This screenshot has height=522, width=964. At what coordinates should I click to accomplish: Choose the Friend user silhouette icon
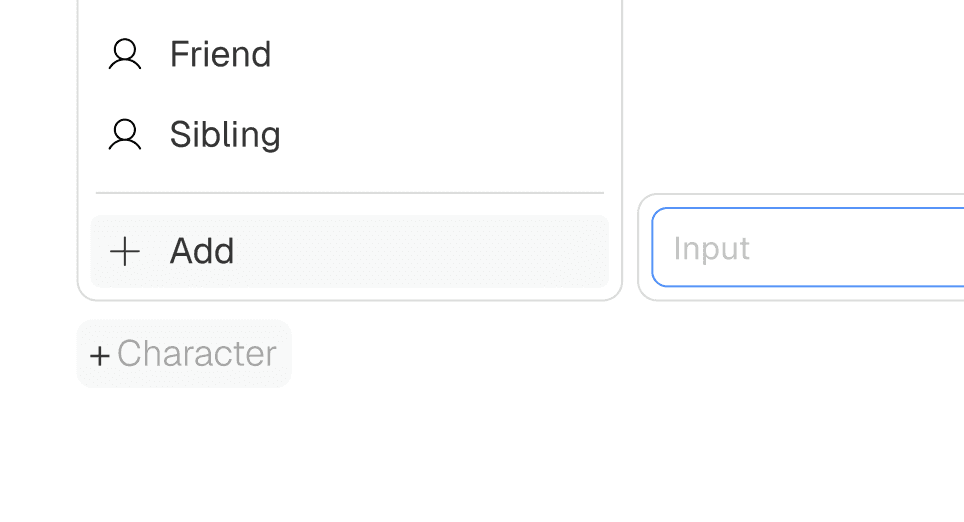pos(125,54)
